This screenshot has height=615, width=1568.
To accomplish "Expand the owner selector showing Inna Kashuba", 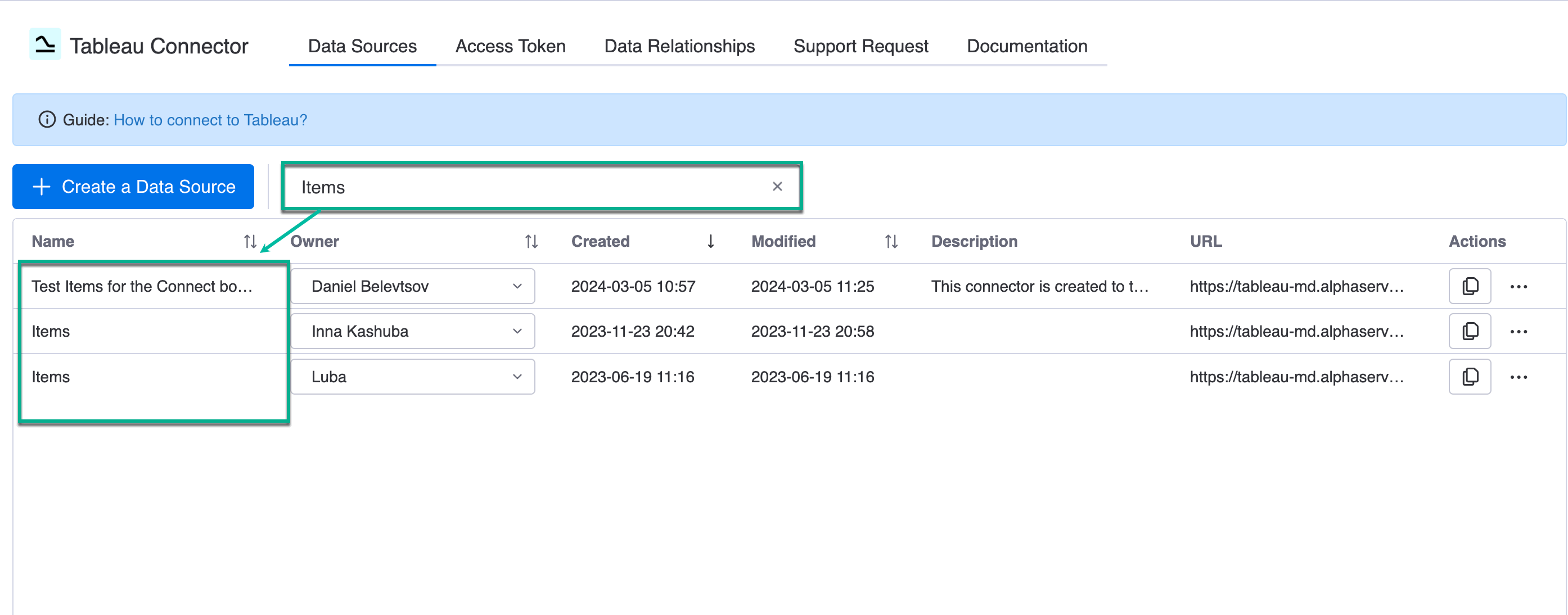I will point(517,331).
